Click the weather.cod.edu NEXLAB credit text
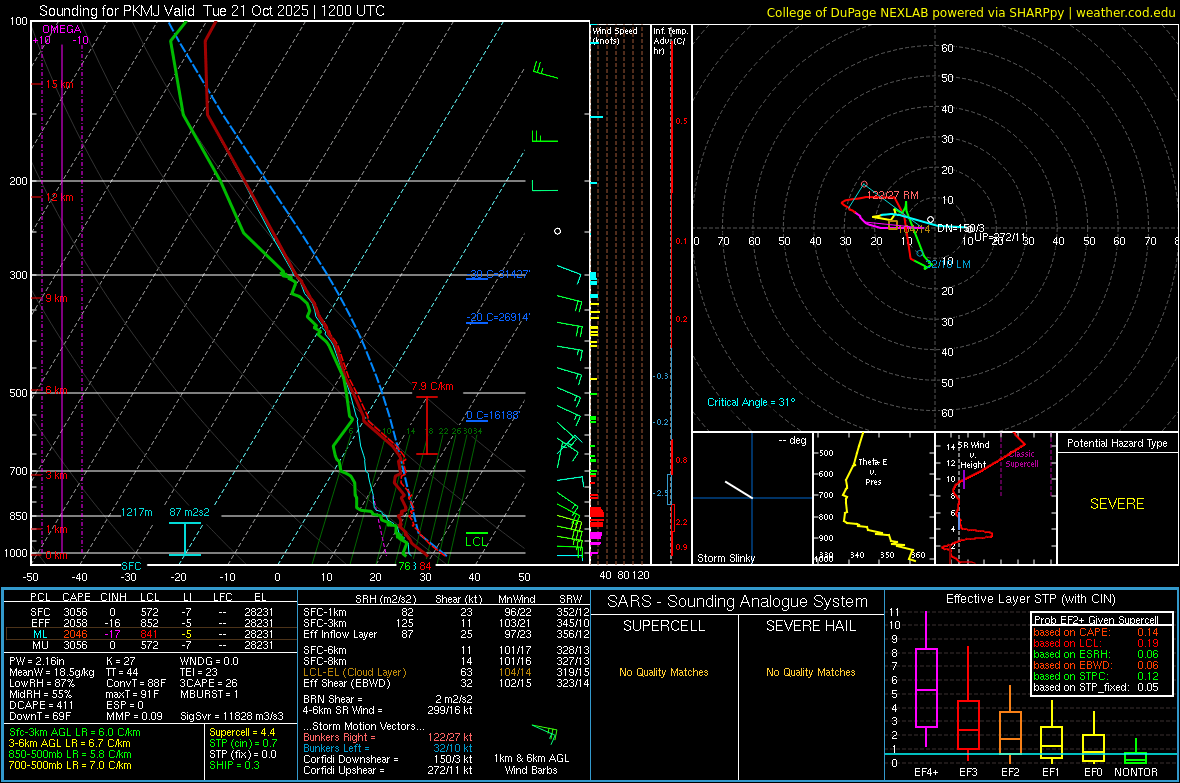Viewport: 1180px width, 783px height. click(970, 12)
